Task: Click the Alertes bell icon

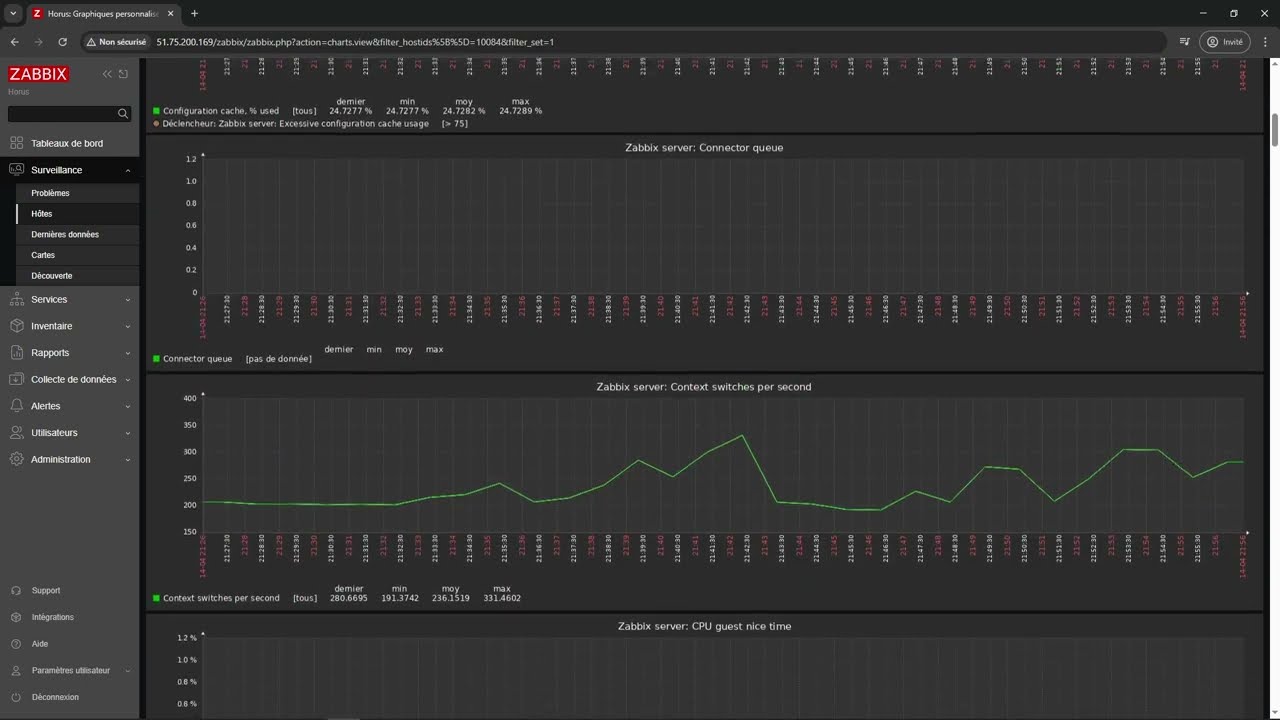Action: click(16, 406)
